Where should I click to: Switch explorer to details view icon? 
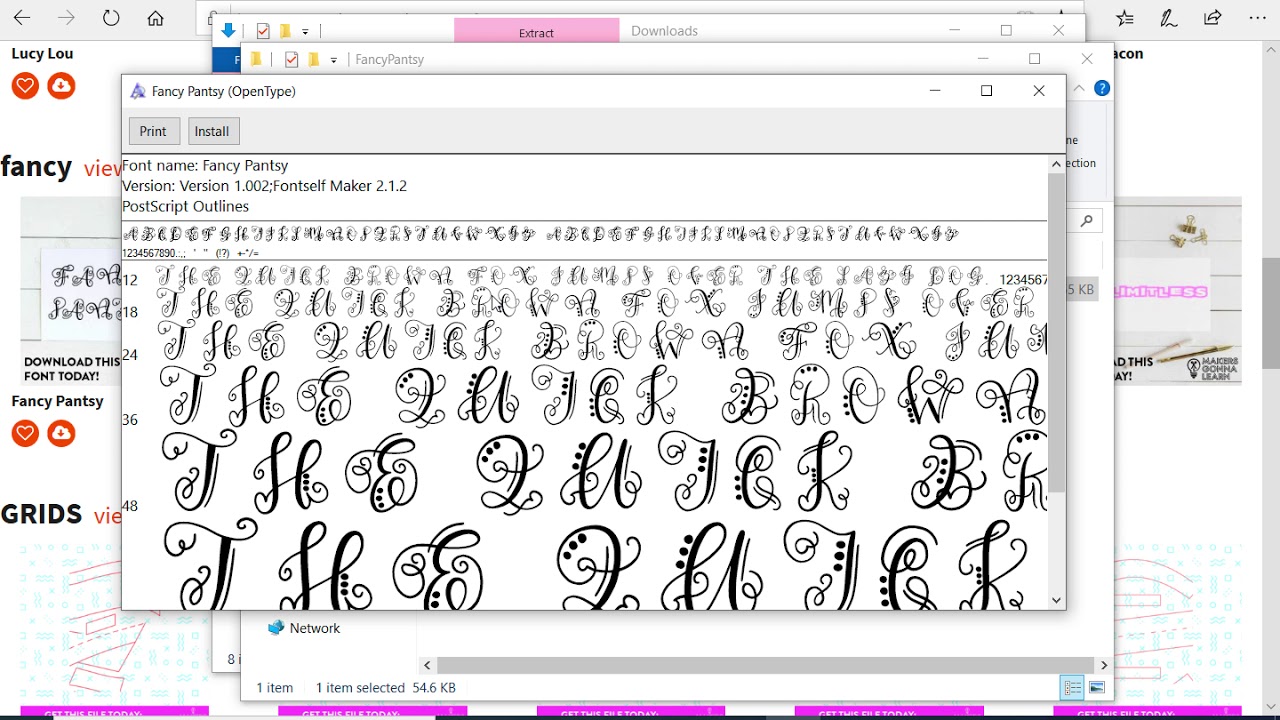pos(1072,687)
